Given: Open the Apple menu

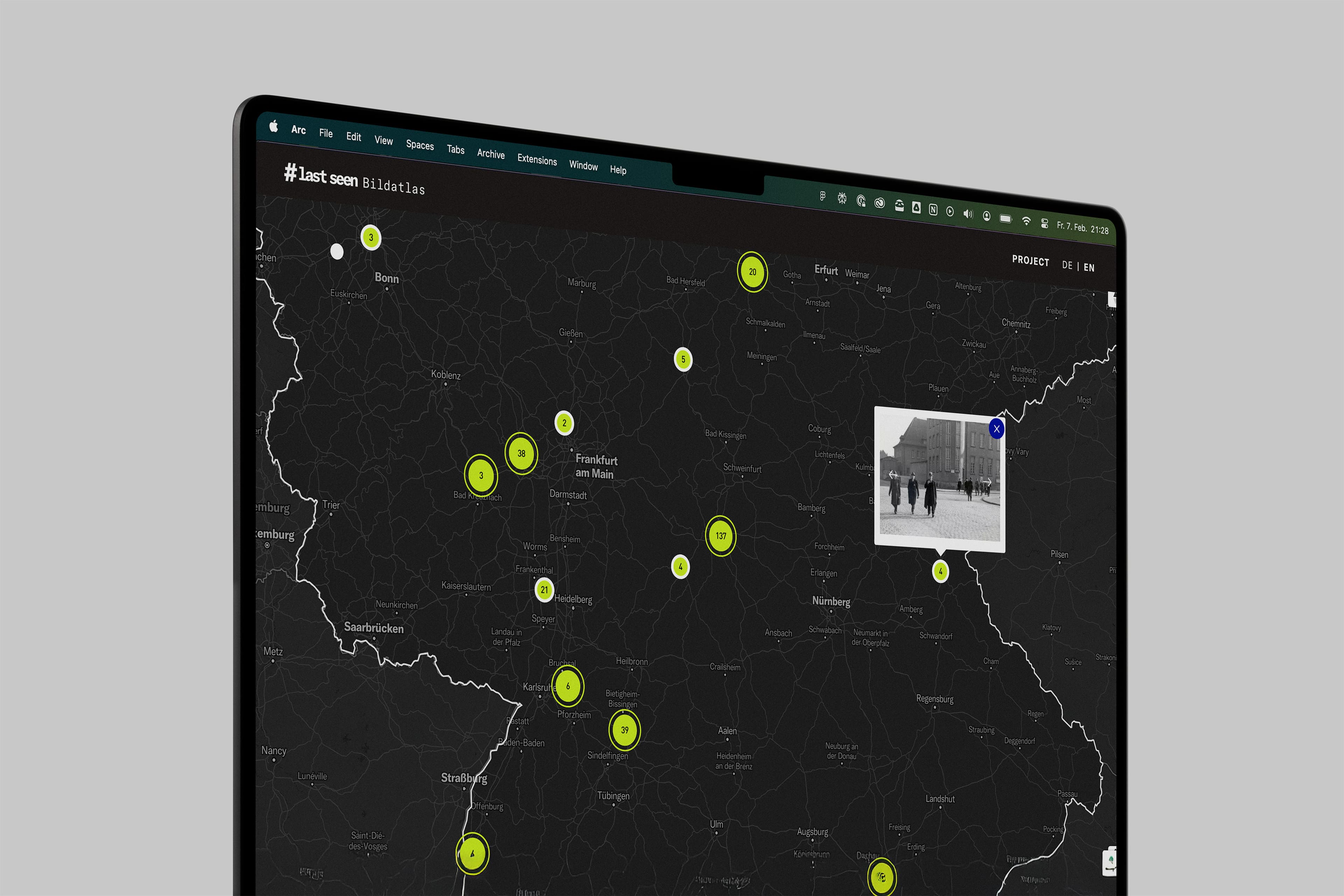Looking at the screenshot, I should tap(274, 126).
